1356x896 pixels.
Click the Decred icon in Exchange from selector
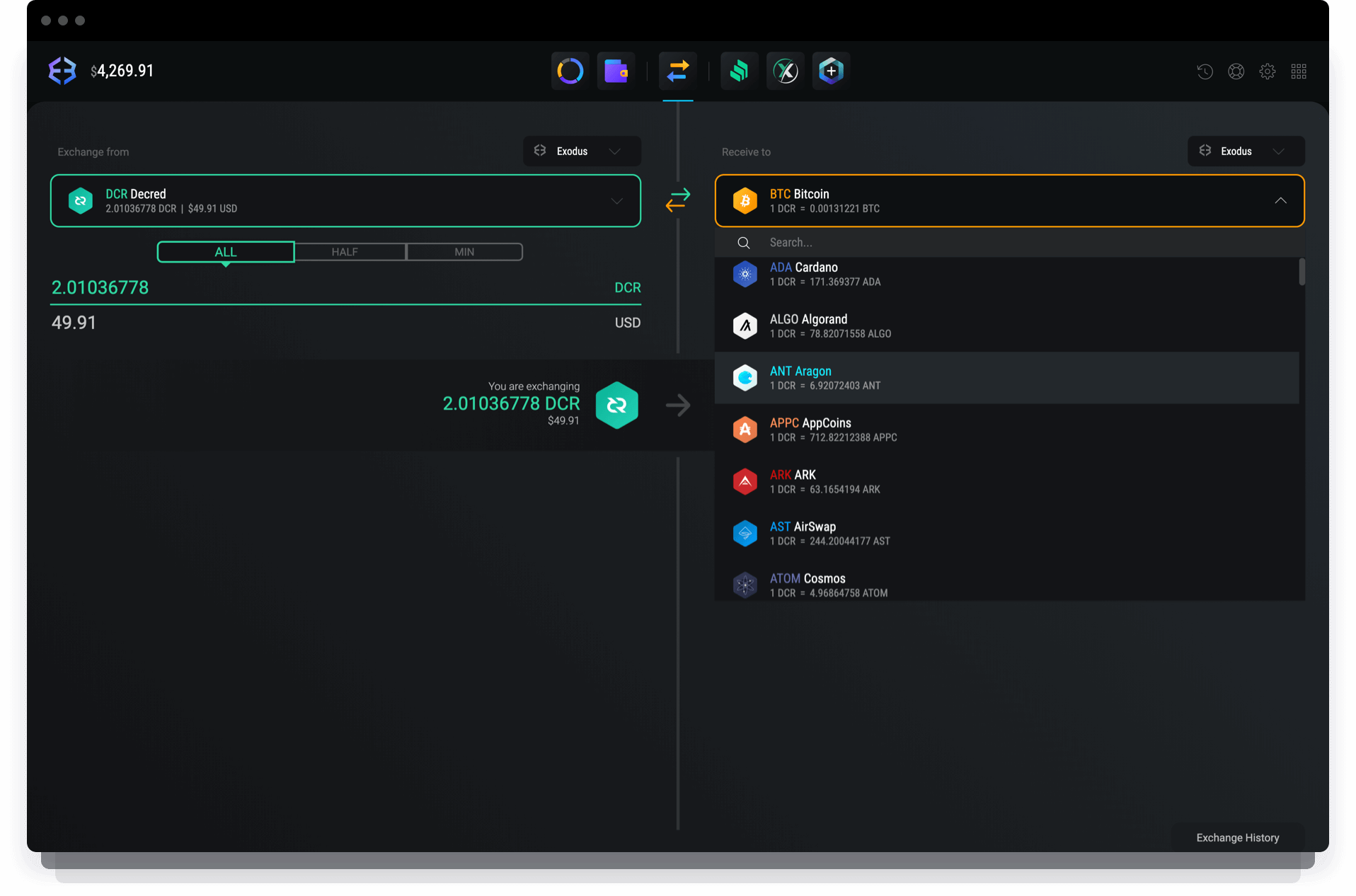(81, 201)
